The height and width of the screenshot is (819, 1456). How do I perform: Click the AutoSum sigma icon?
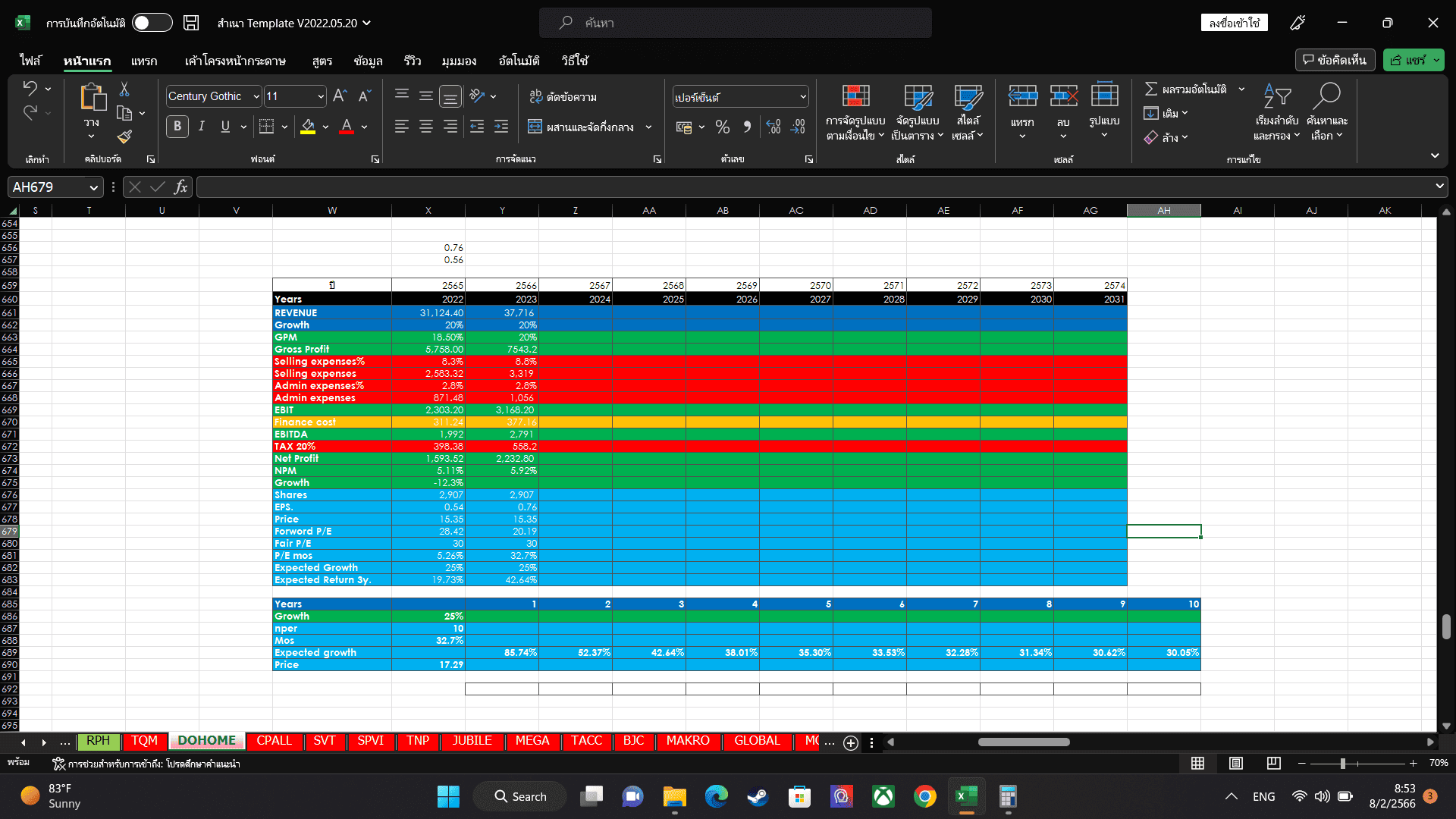(1150, 89)
